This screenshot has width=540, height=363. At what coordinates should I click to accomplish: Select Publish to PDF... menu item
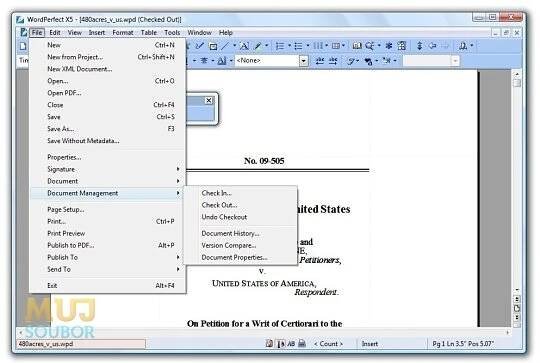pyautogui.click(x=108, y=245)
